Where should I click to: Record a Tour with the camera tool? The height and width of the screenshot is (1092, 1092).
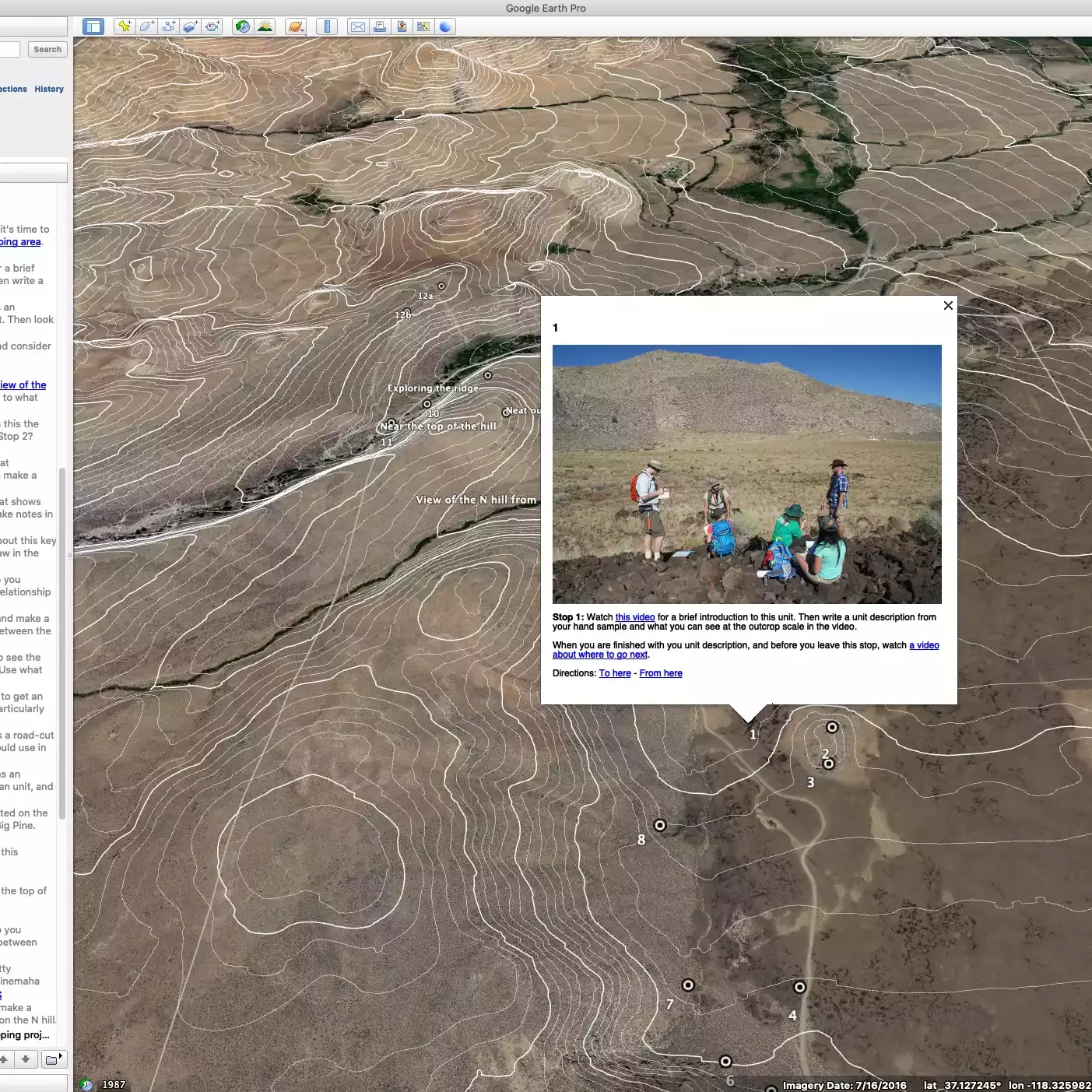(213, 26)
